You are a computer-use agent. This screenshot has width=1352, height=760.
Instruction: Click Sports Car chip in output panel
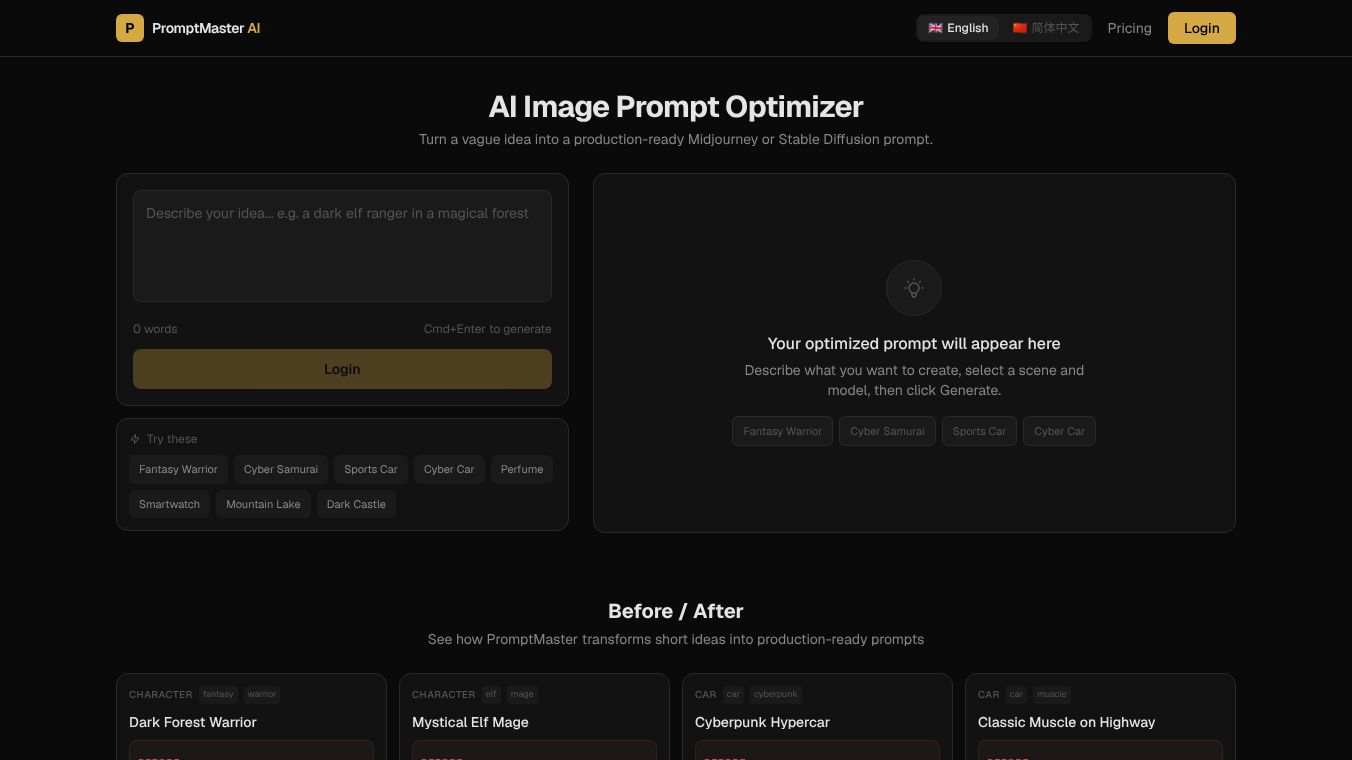(x=979, y=431)
